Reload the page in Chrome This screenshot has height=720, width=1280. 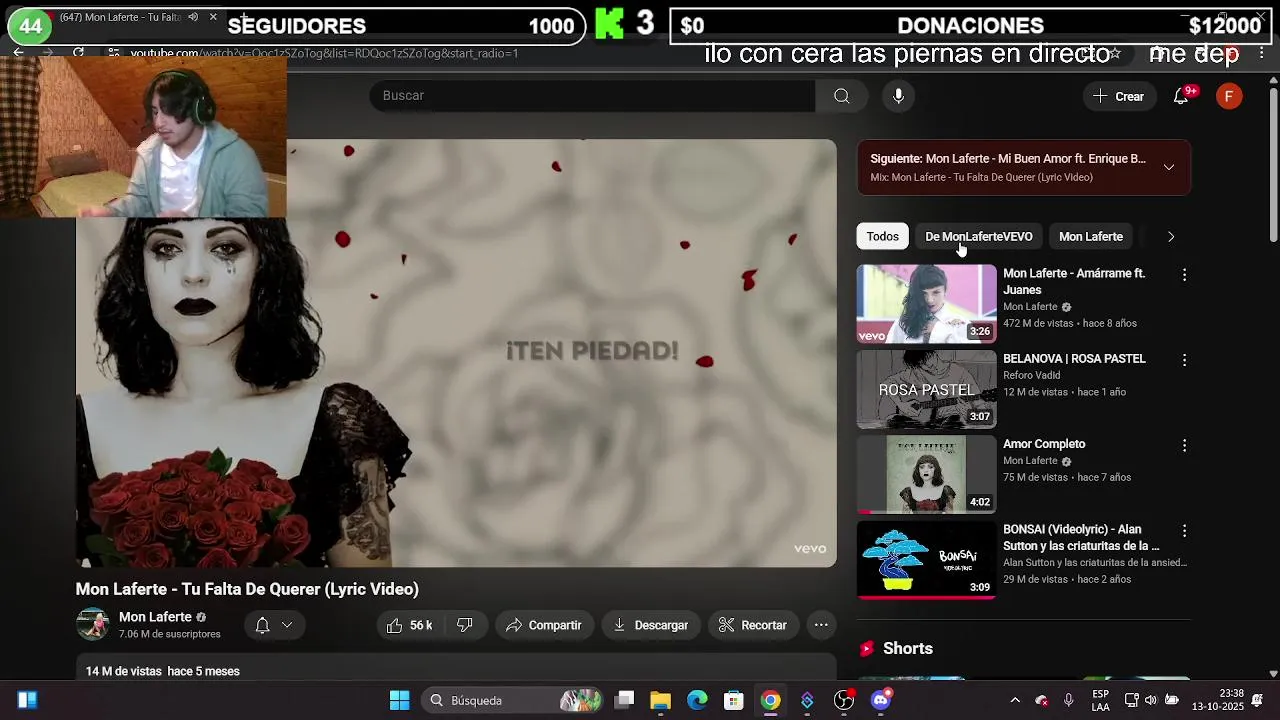click(x=78, y=52)
